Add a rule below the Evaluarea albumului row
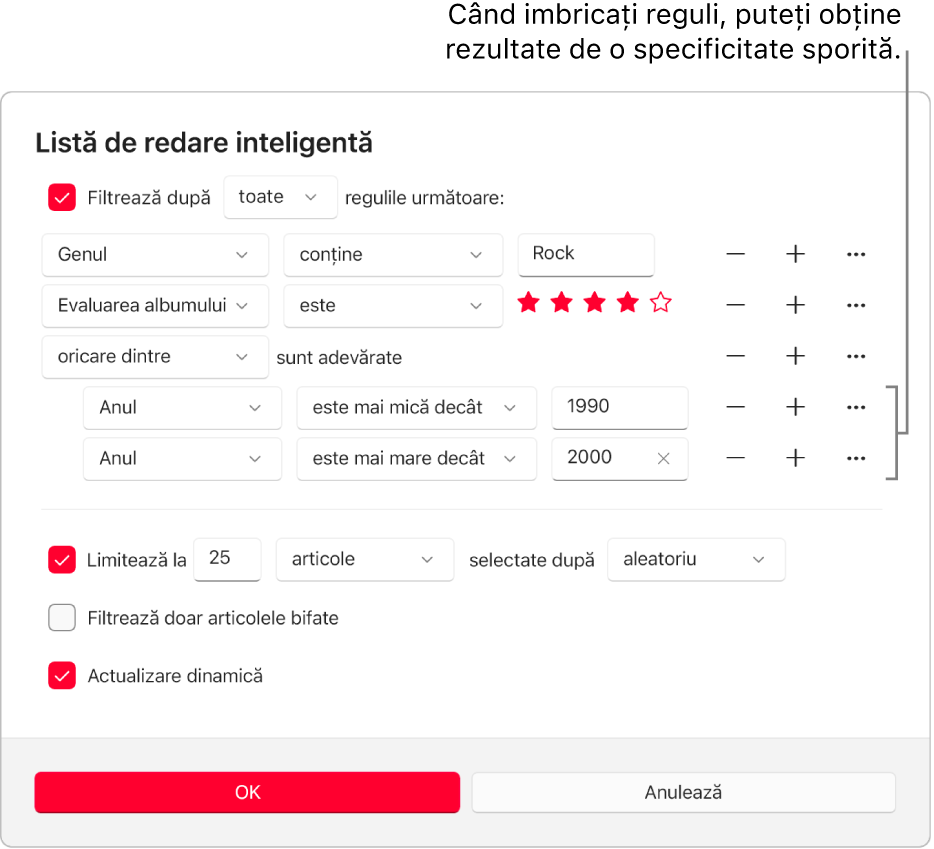 point(795,306)
